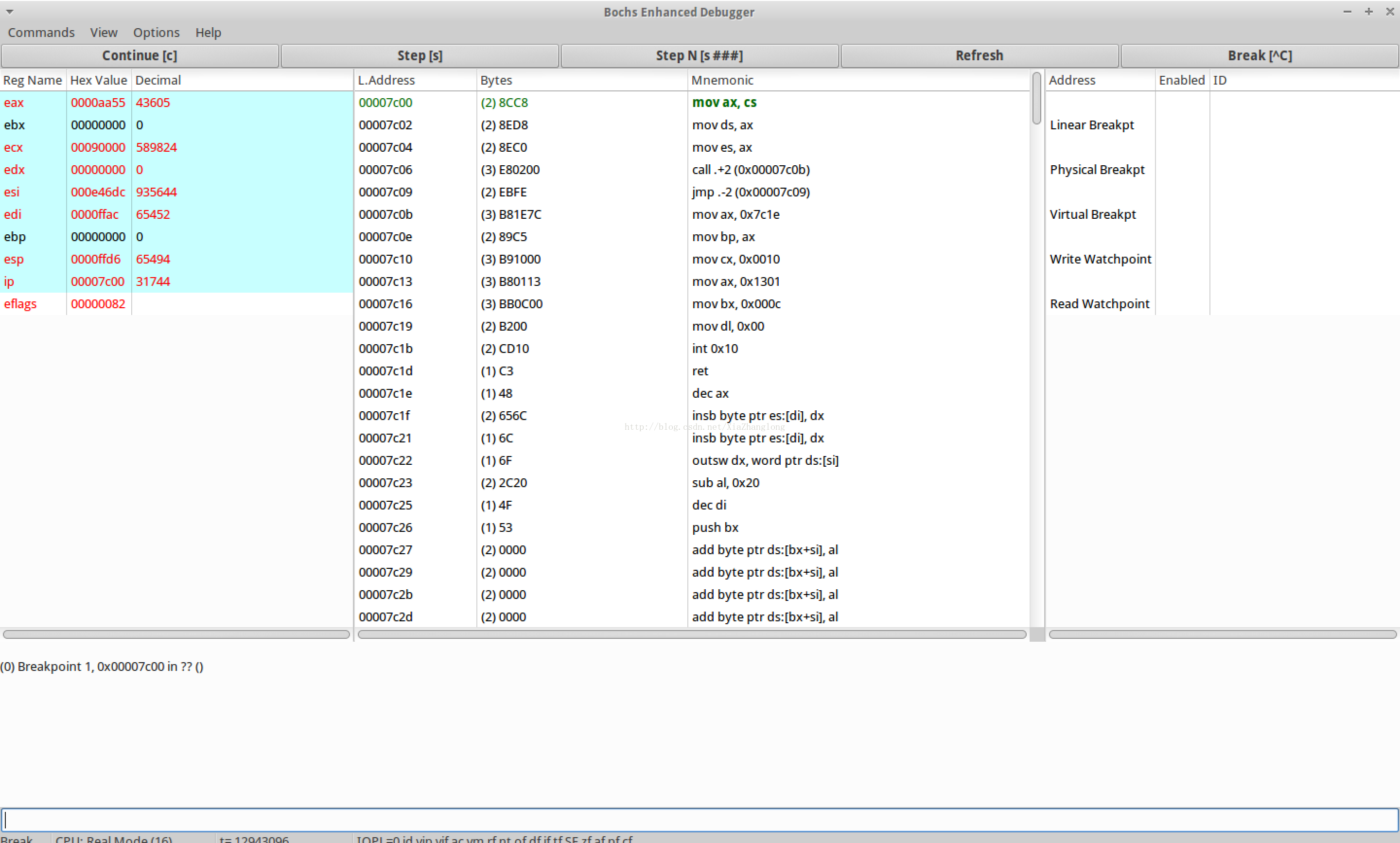Focus the debugger command input field

coord(700,820)
